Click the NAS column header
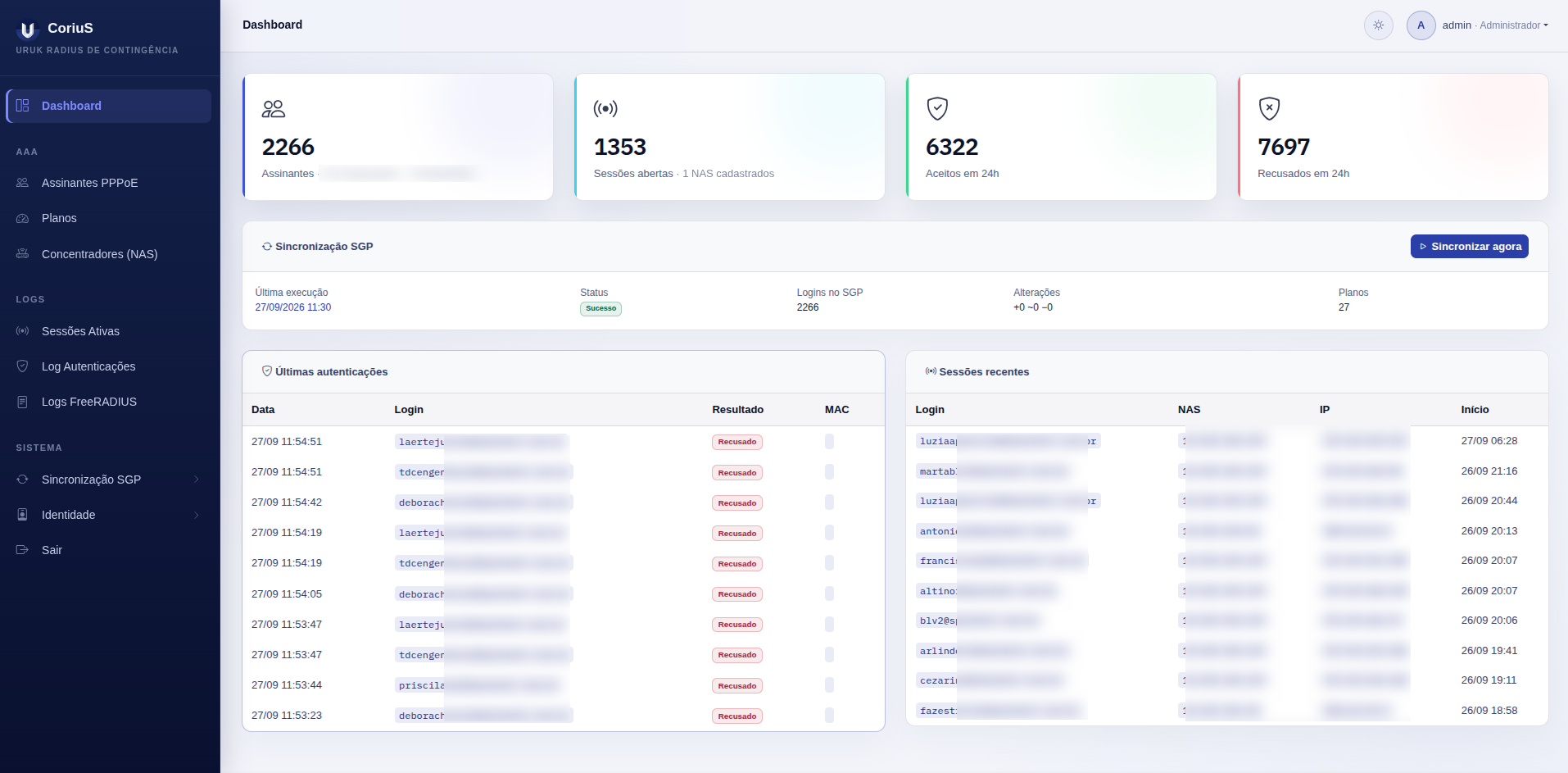This screenshot has width=1568, height=773. (1190, 410)
